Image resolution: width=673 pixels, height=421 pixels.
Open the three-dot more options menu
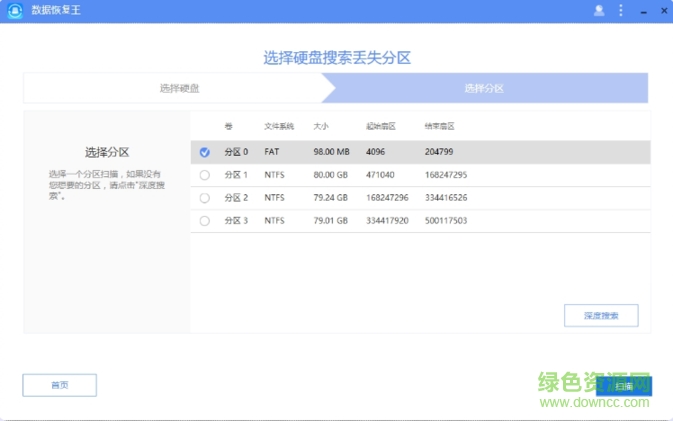click(620, 11)
